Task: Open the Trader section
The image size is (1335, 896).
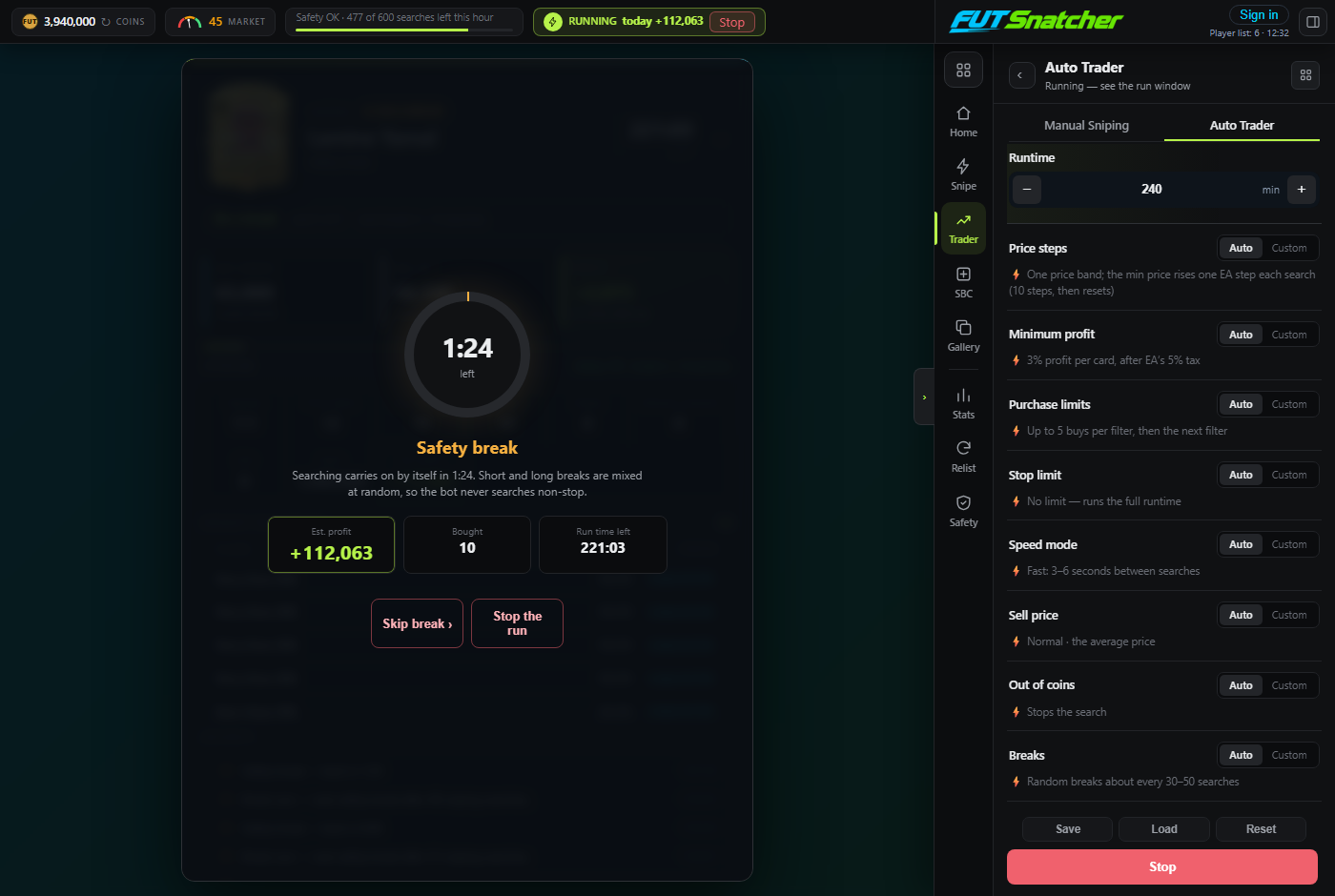Action: click(963, 228)
